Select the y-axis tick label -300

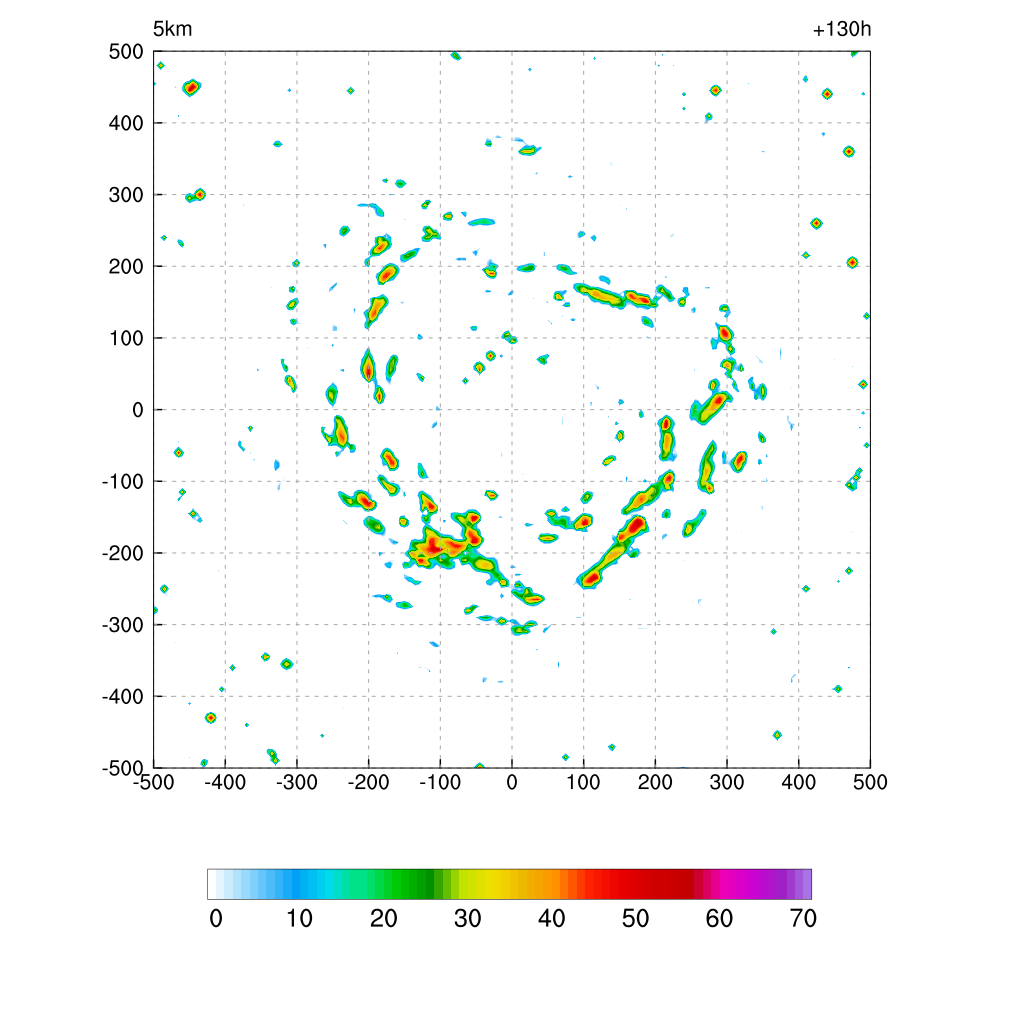point(123,625)
